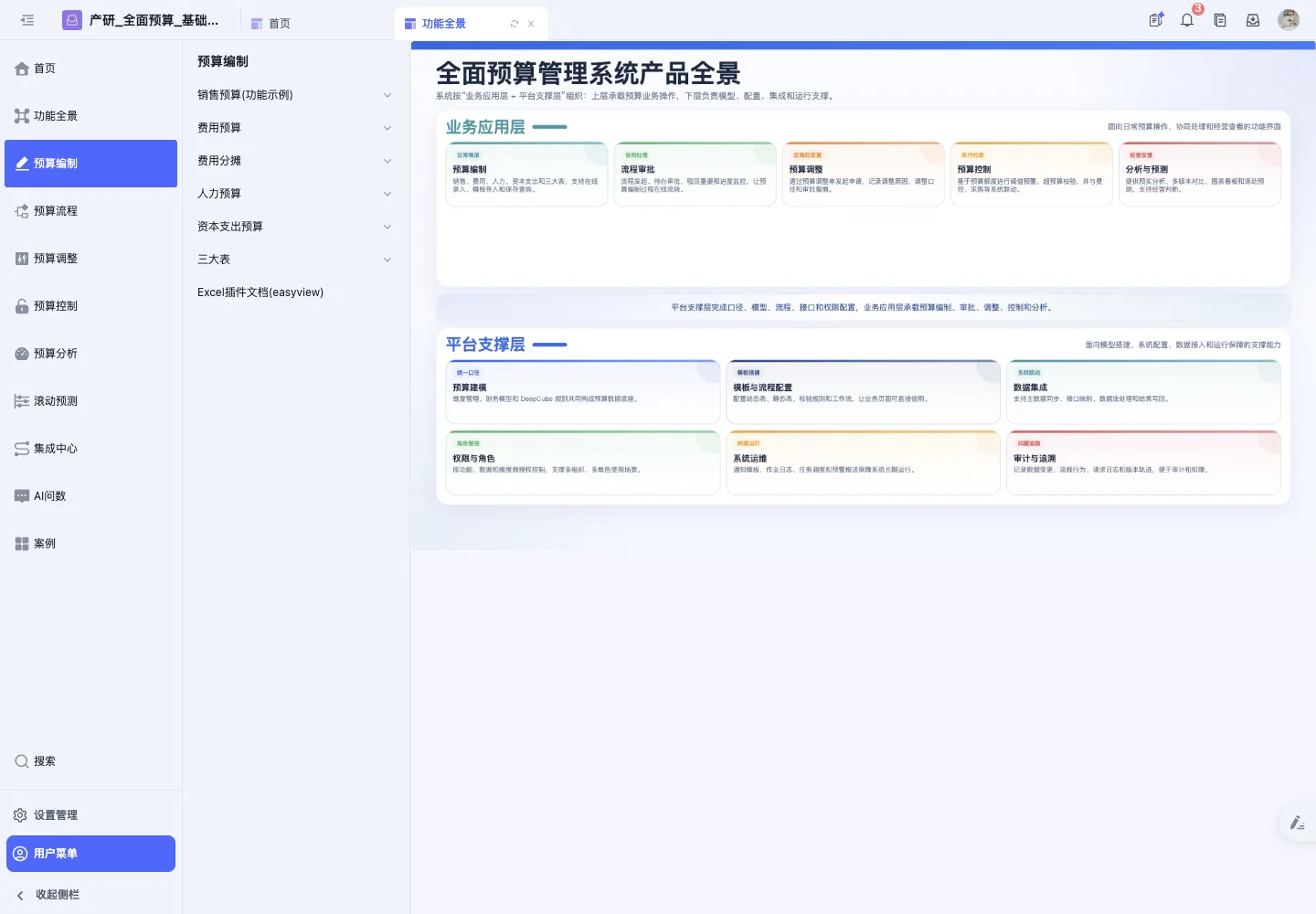Click the 模板与流程配置 card
The image size is (1316, 914).
pos(863,392)
